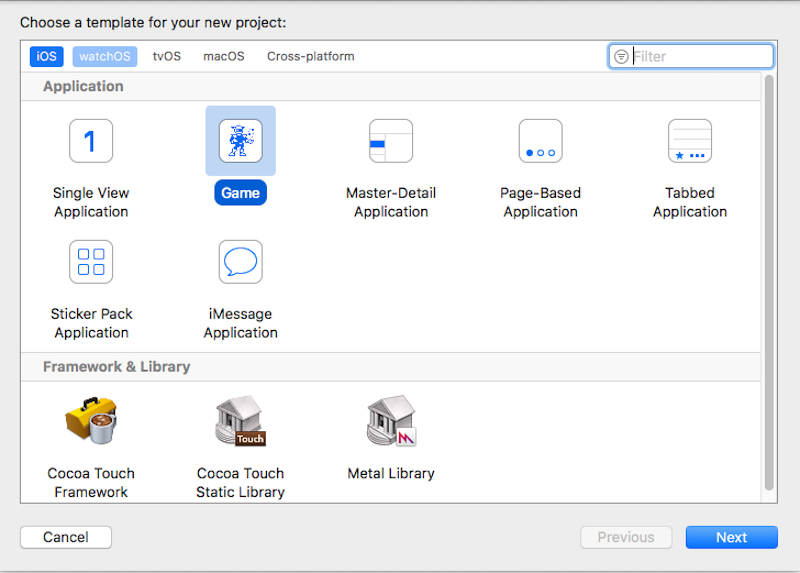Select the Cocoa Touch Framework toolbox icon

click(91, 420)
